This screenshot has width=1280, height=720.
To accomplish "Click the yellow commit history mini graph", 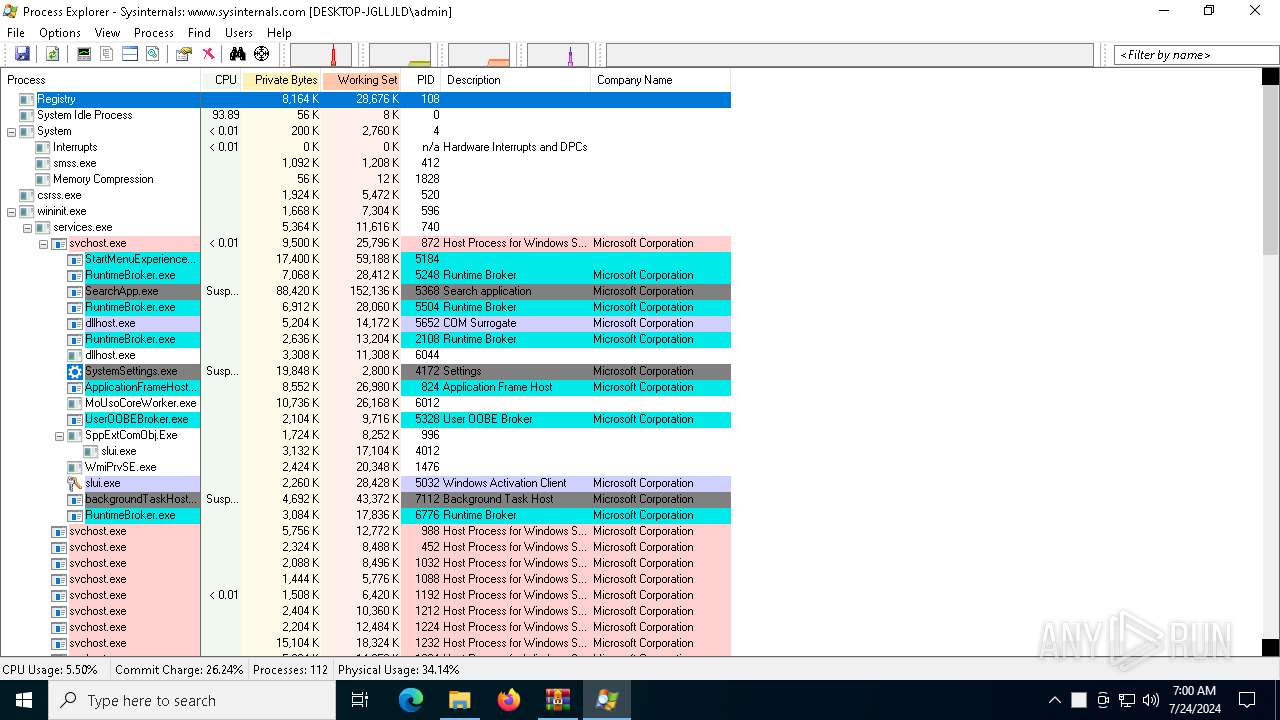I will click(x=400, y=55).
